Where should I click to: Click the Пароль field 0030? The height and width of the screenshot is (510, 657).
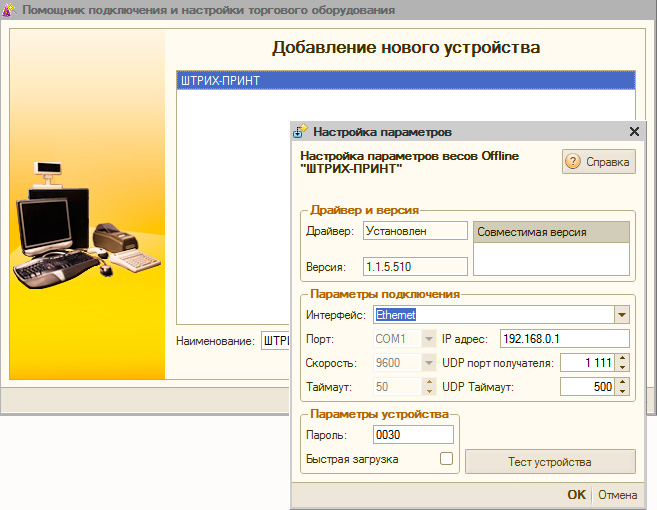click(x=413, y=435)
